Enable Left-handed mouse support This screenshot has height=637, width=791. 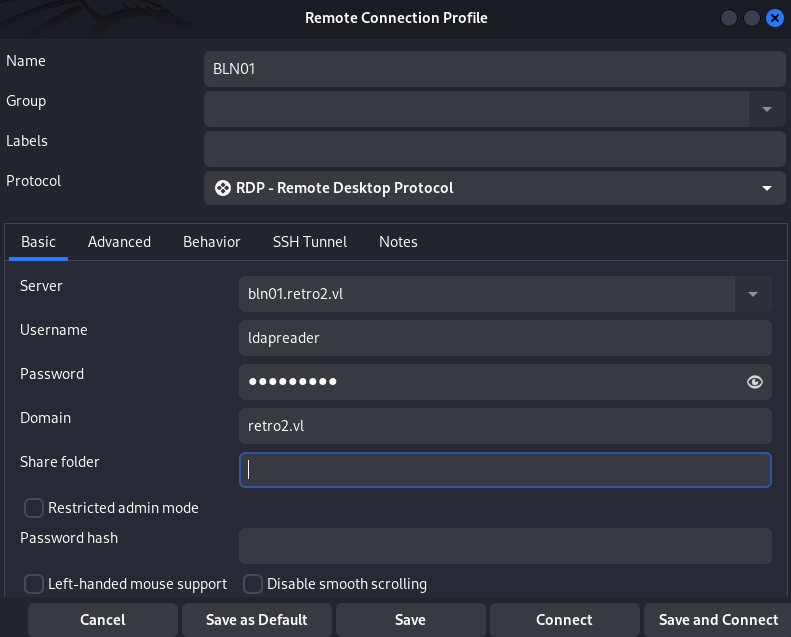tap(34, 584)
